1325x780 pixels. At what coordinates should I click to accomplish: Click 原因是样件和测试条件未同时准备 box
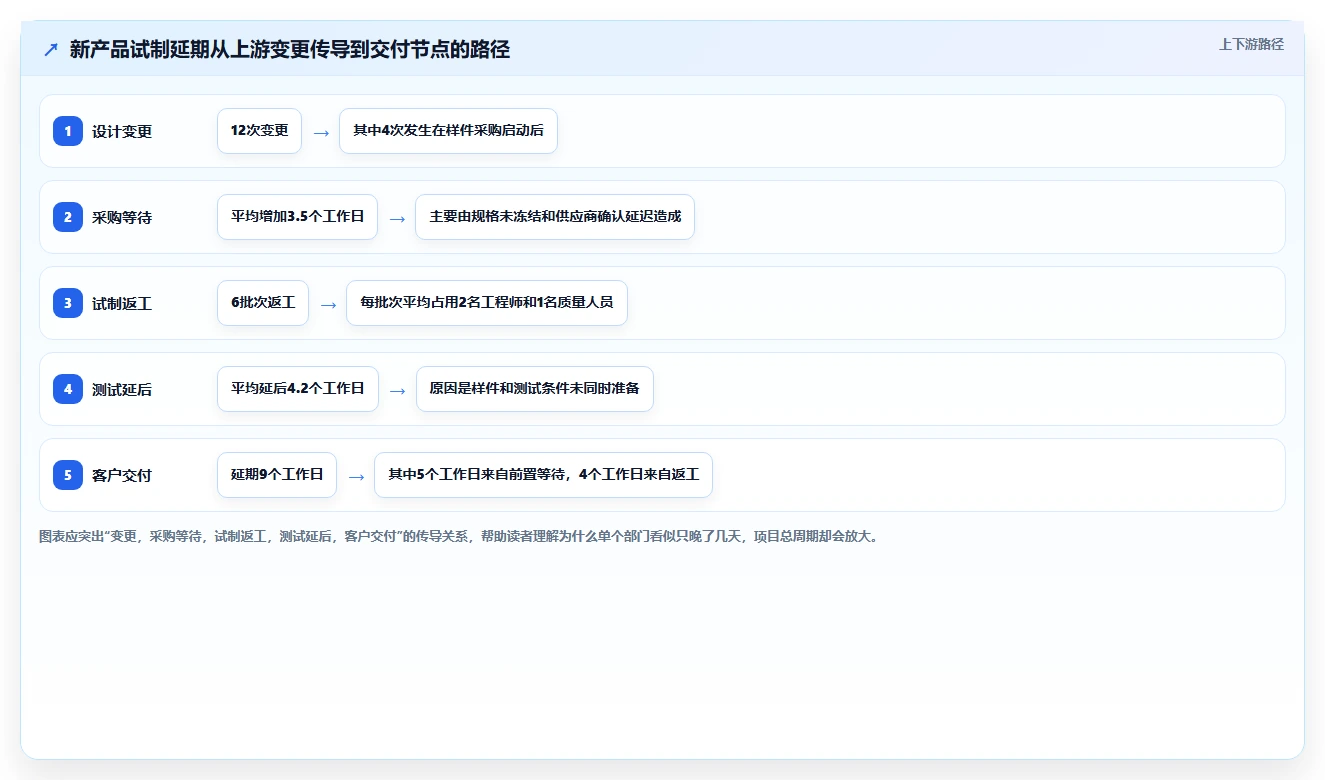(x=535, y=389)
